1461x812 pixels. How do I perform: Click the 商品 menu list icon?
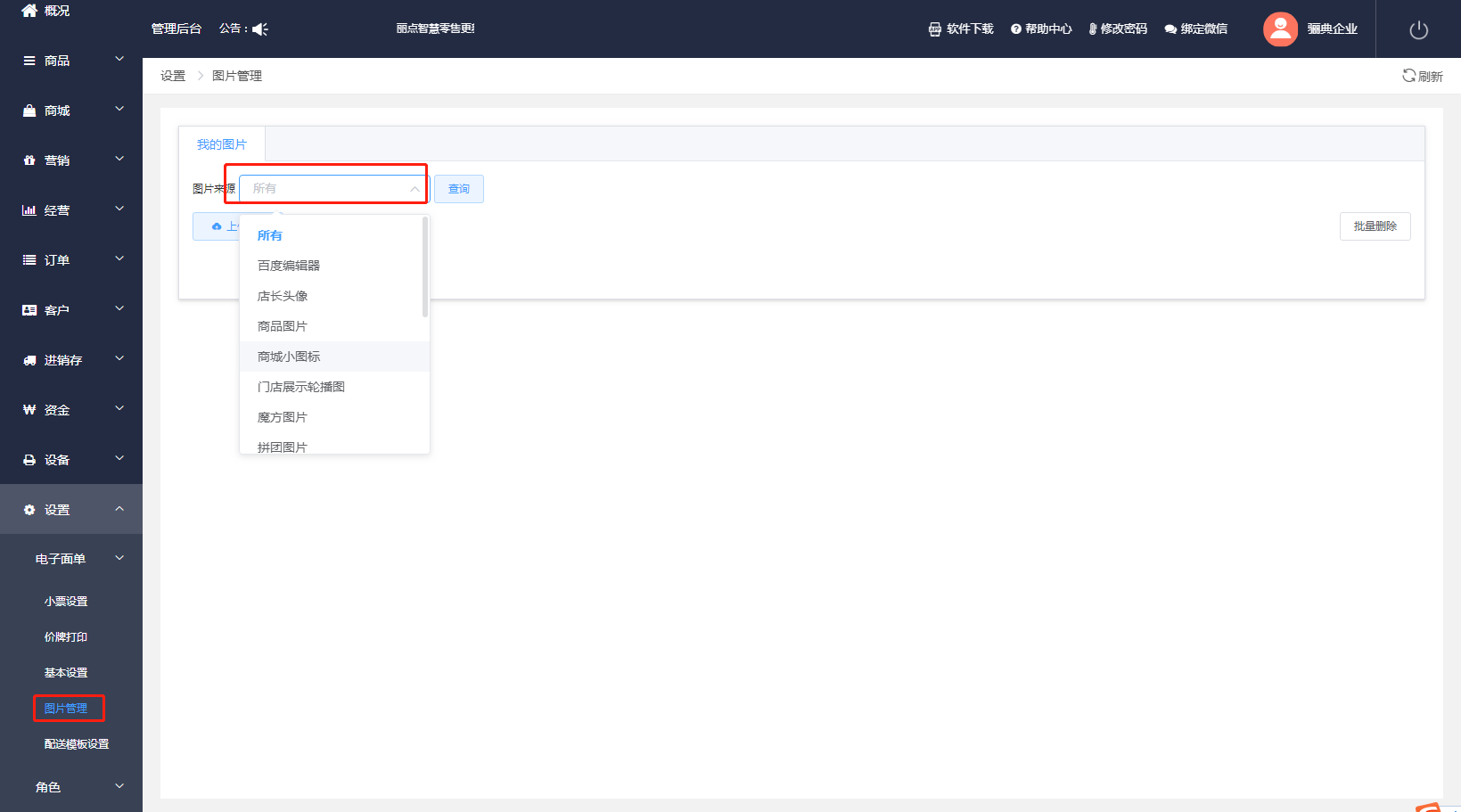point(29,61)
